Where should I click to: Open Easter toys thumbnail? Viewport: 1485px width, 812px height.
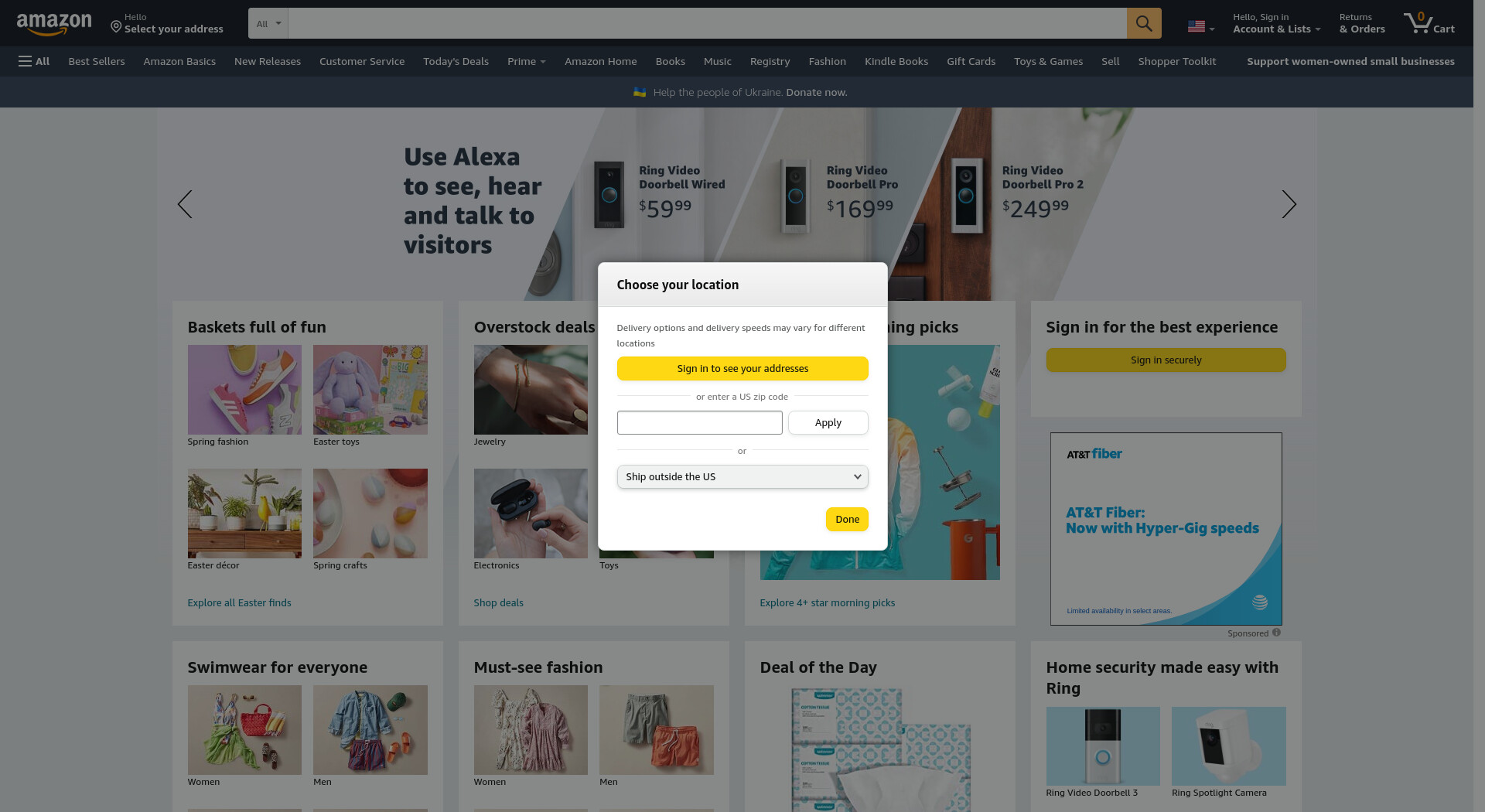(370, 390)
